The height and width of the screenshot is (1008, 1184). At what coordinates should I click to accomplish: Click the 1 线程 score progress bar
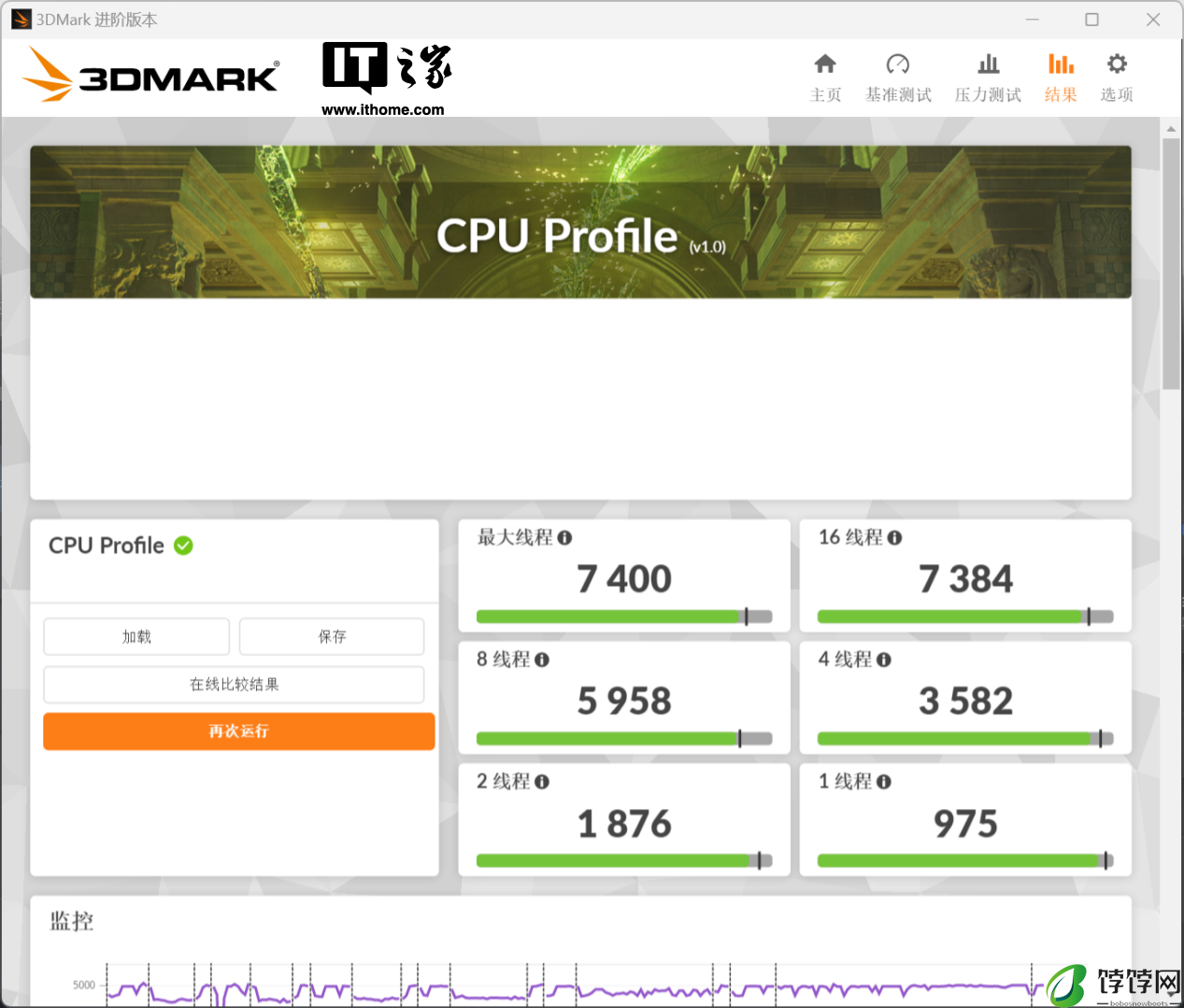pyautogui.click(x=965, y=860)
